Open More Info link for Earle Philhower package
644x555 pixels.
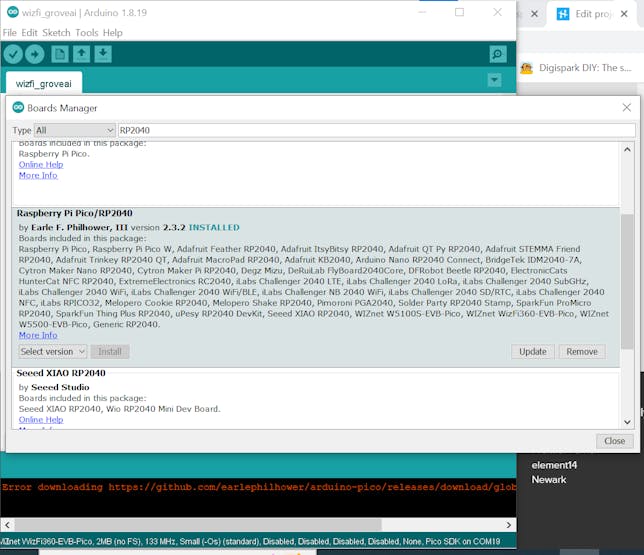pos(38,335)
